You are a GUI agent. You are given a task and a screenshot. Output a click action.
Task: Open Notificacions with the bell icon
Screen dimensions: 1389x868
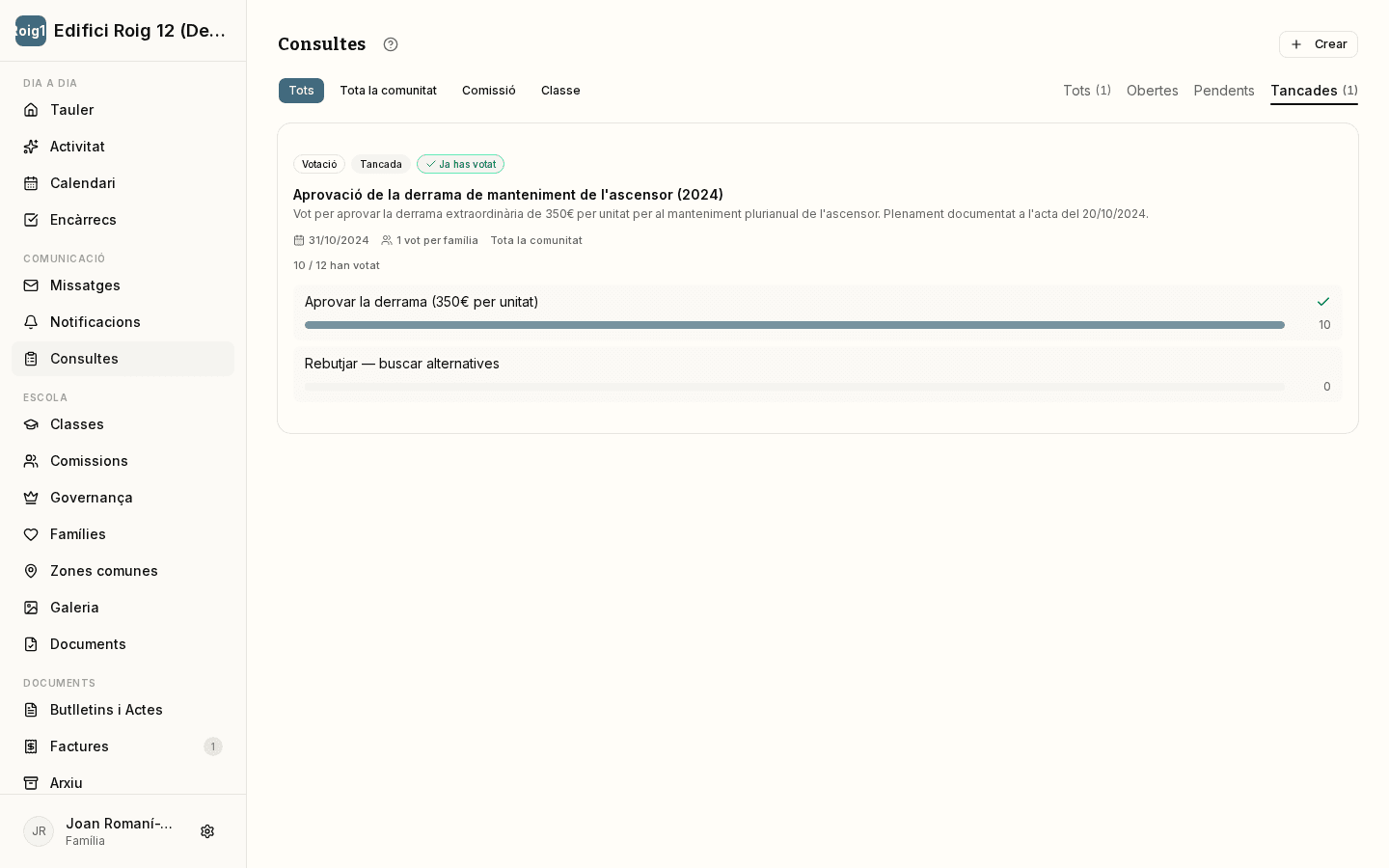[123, 322]
